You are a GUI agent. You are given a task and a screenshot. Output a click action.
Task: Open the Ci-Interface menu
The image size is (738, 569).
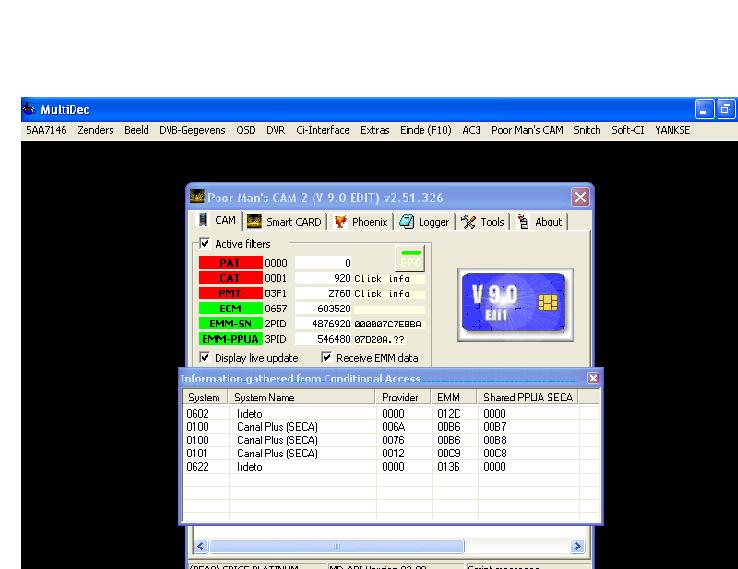323,130
